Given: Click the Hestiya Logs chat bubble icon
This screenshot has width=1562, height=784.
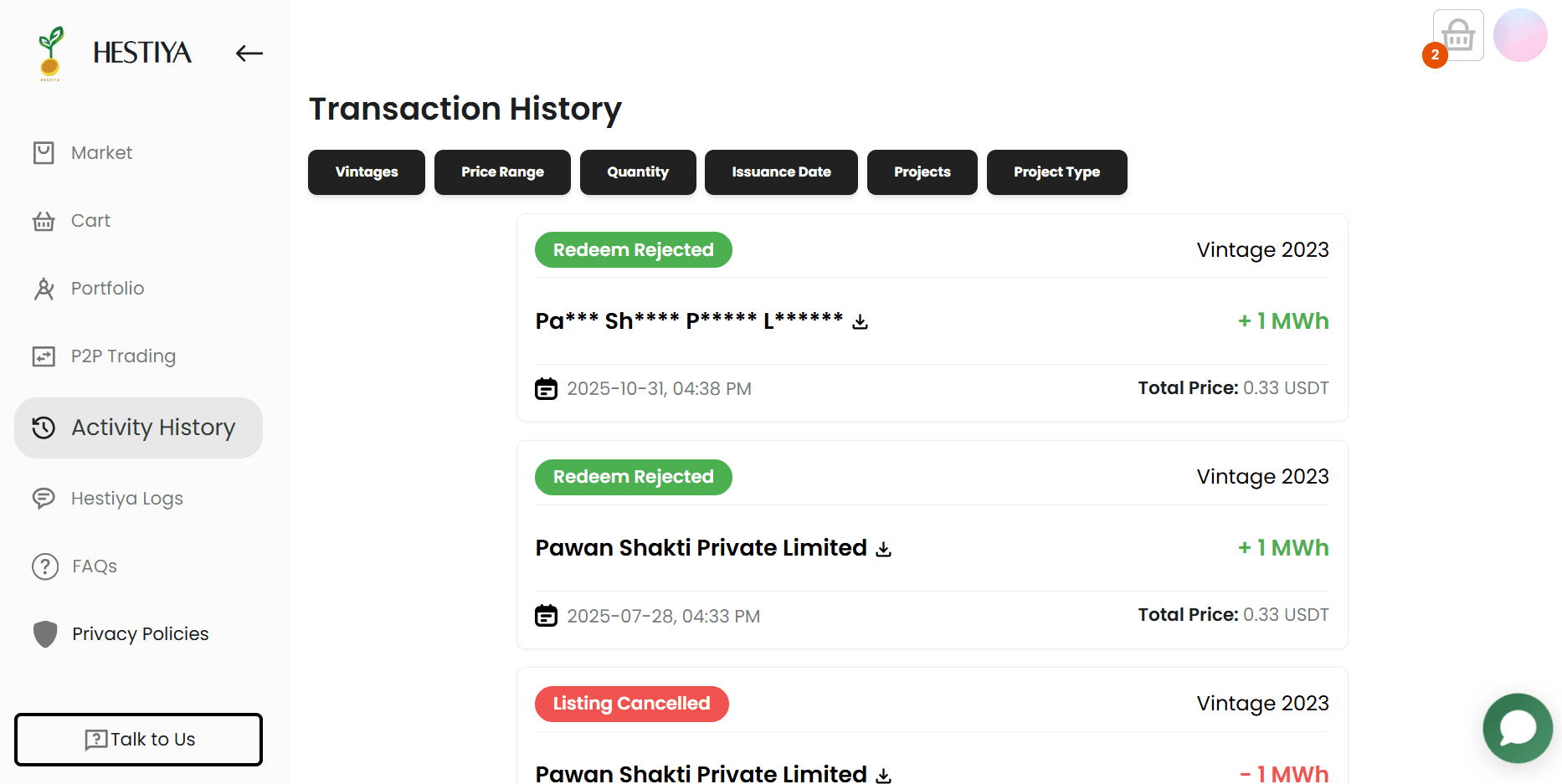Looking at the screenshot, I should [x=44, y=498].
